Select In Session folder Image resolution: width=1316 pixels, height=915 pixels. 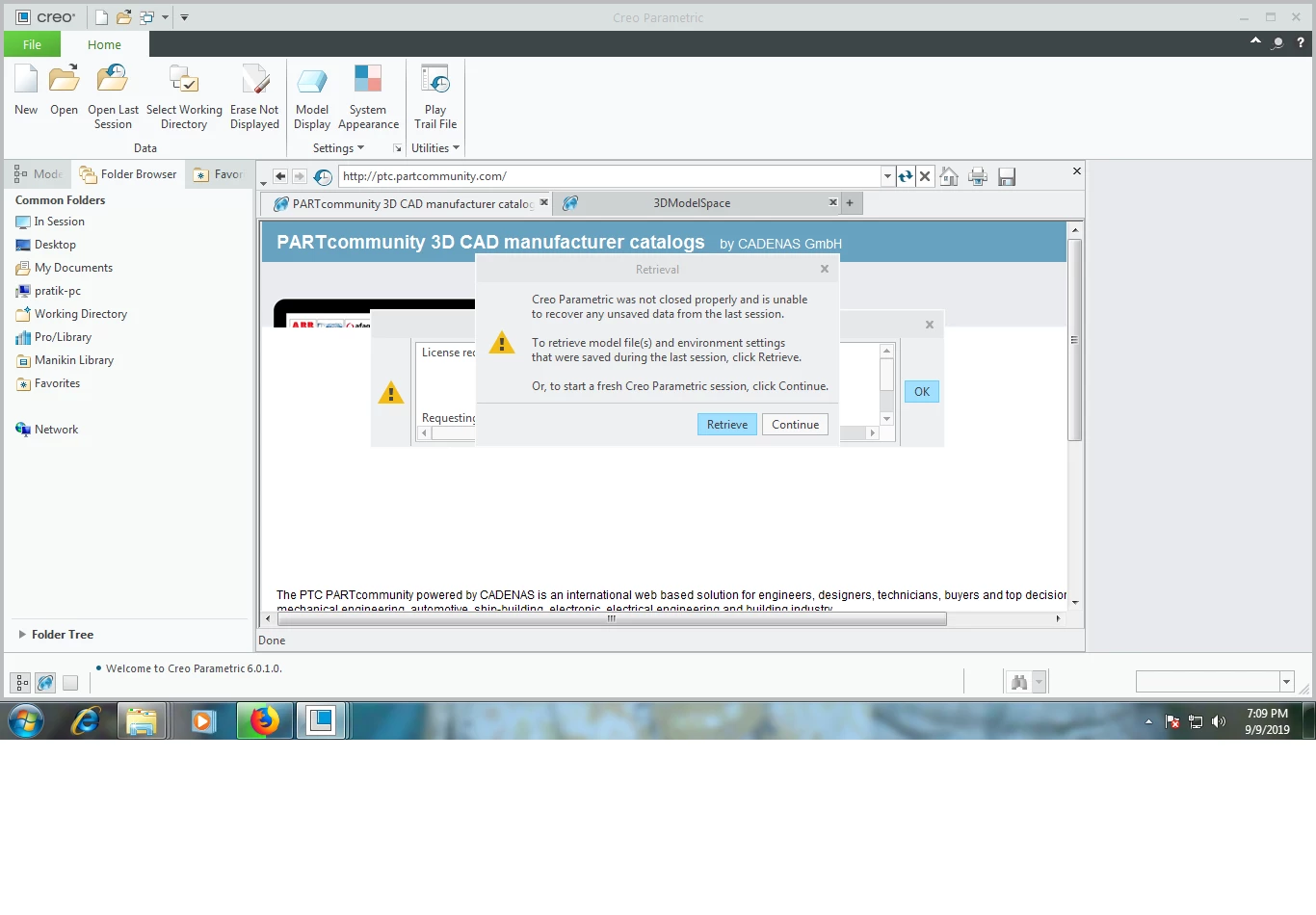tap(50, 222)
